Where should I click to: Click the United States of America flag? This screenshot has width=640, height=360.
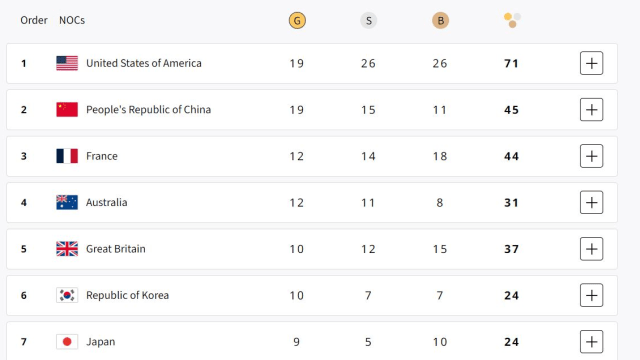click(67, 63)
